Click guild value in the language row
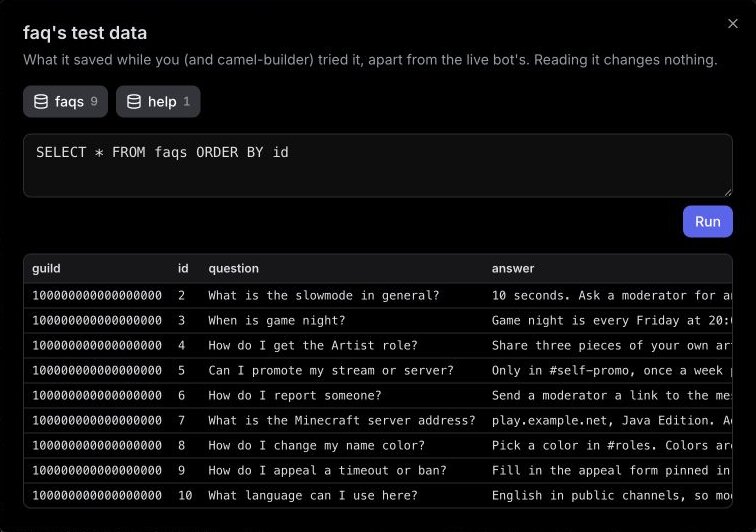 click(97, 496)
